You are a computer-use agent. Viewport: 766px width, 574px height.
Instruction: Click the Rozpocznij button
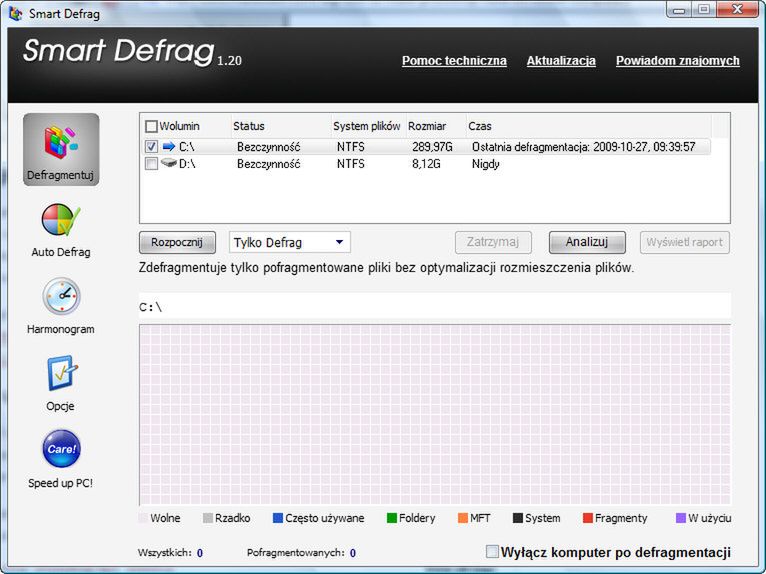(177, 242)
